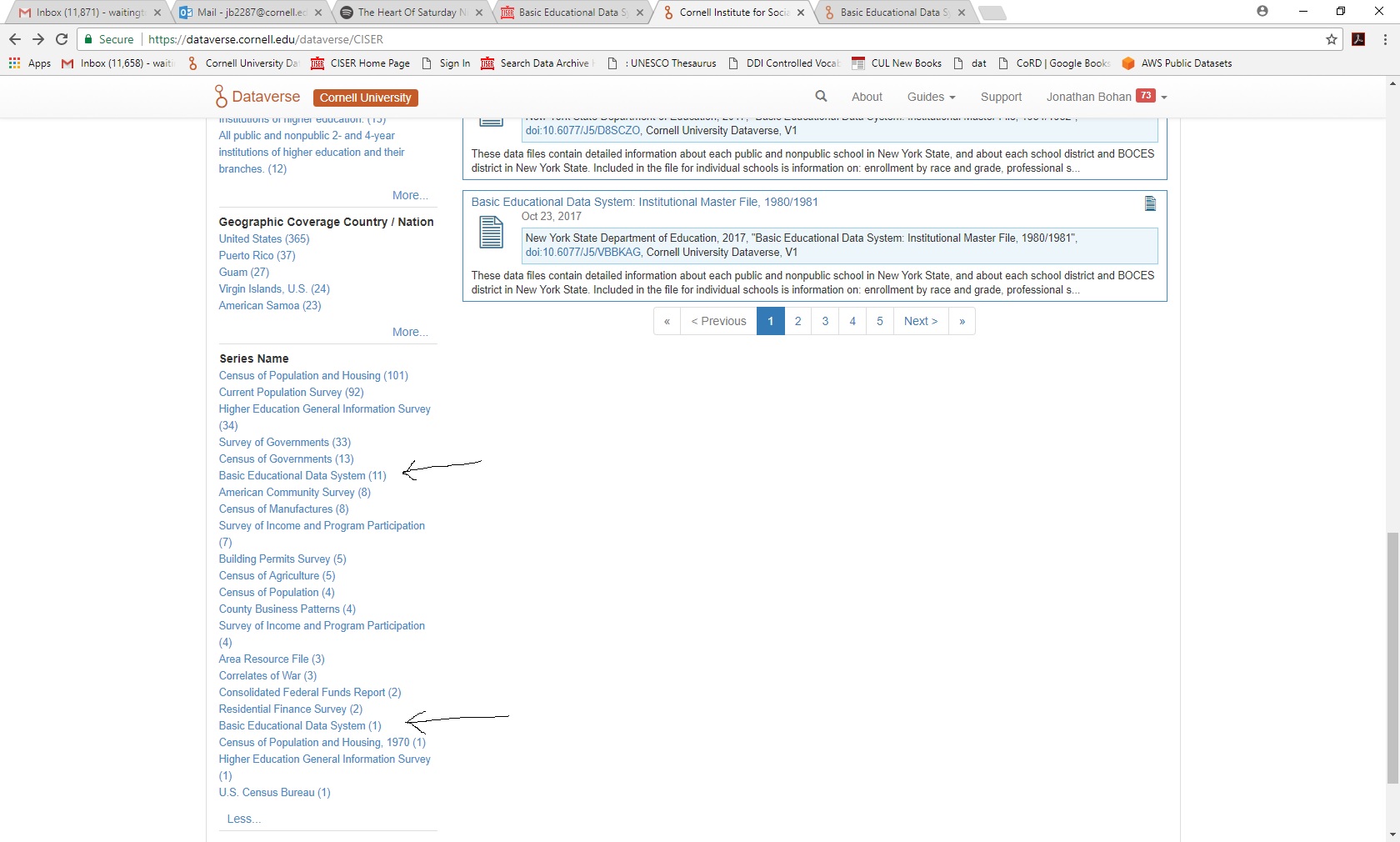Open the Jonathan Bohan account dropdown

tap(1107, 97)
